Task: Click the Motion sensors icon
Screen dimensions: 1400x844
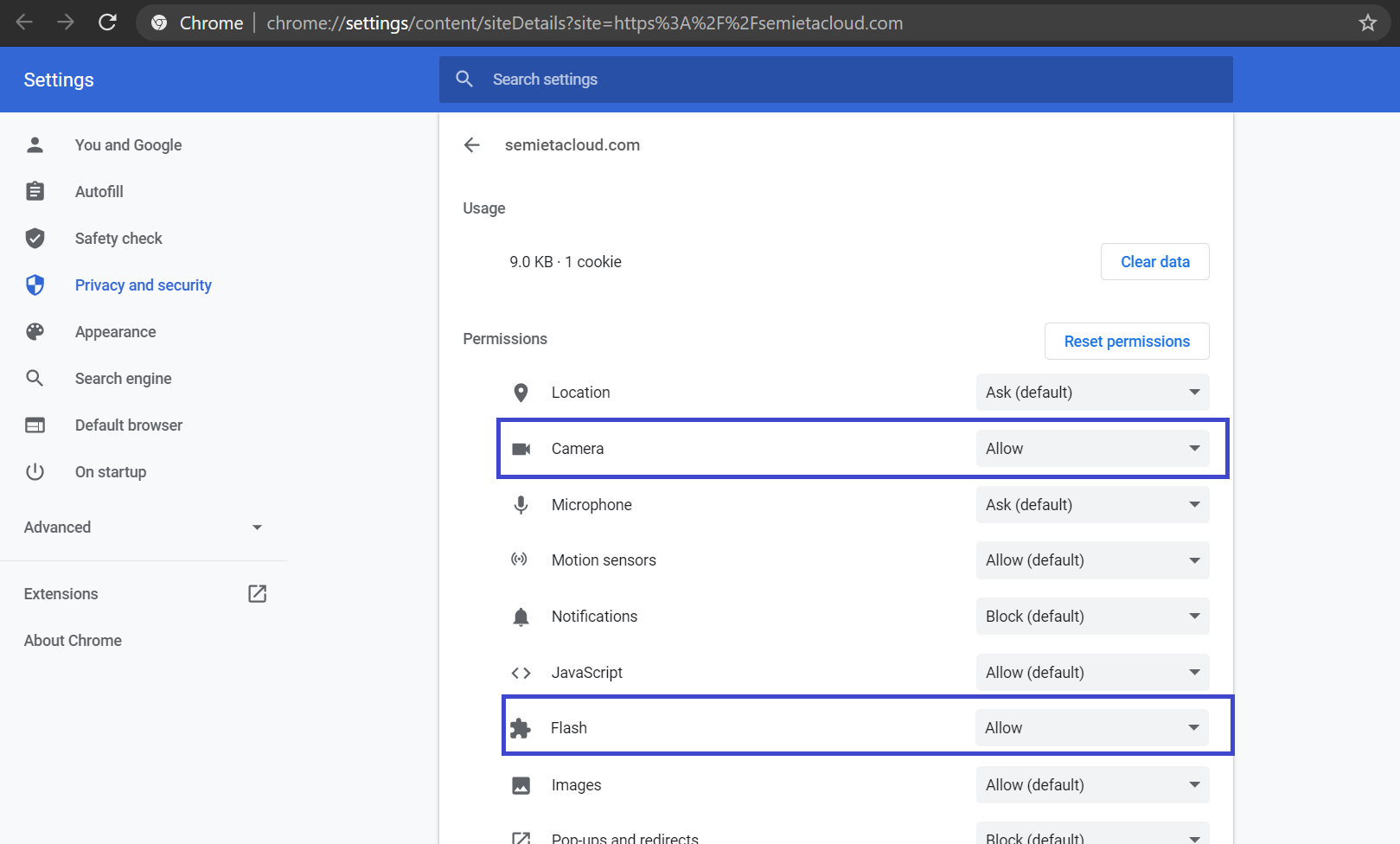Action: coord(519,559)
